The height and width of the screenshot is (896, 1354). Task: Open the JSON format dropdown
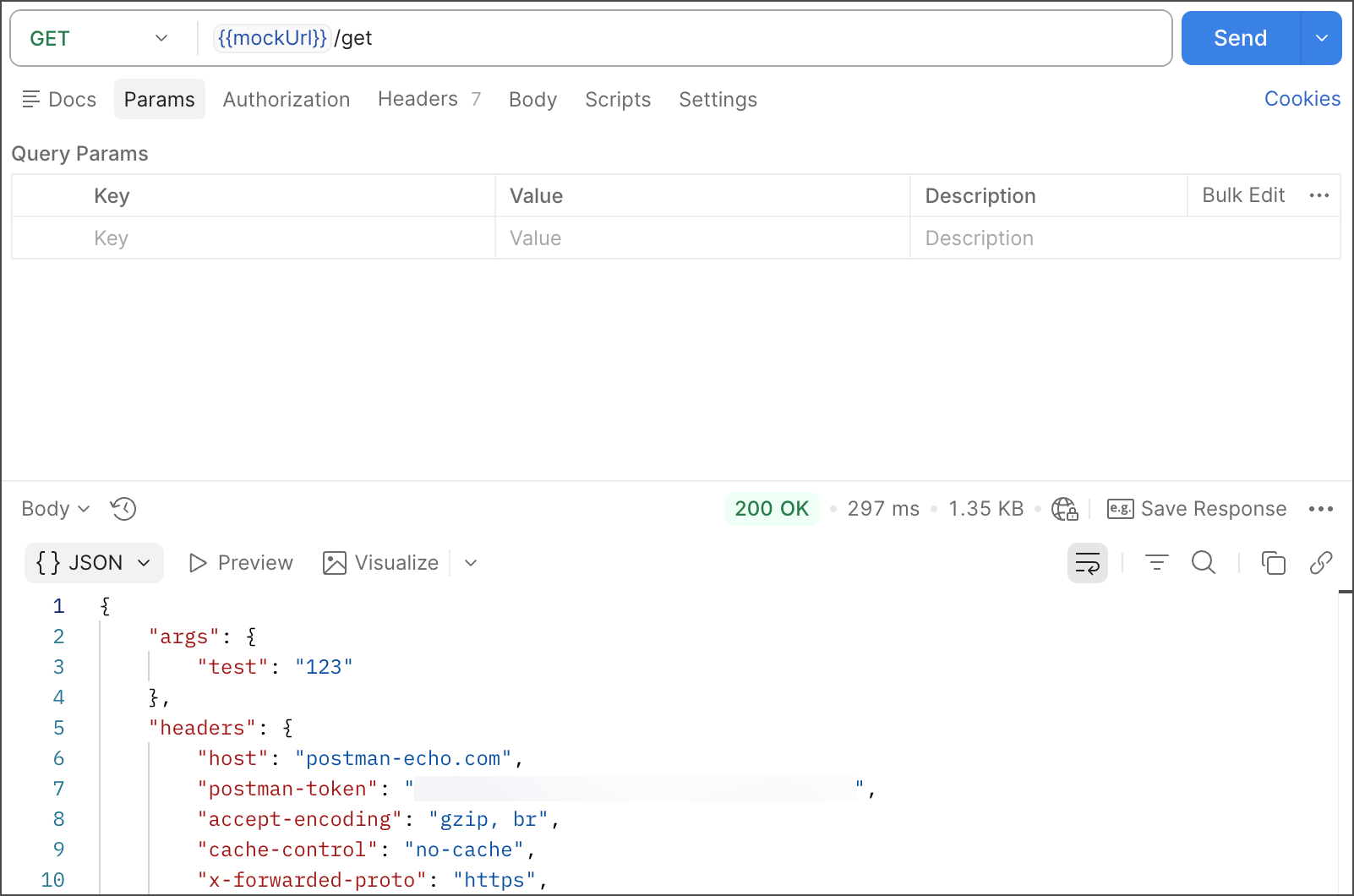click(x=94, y=563)
